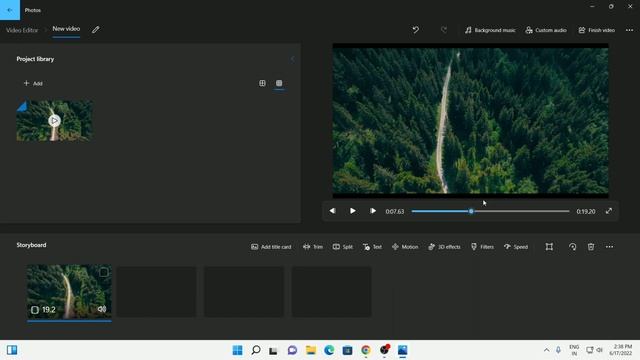Click the back arrow in Photos
Screen dimensions: 640x360
(10, 10)
